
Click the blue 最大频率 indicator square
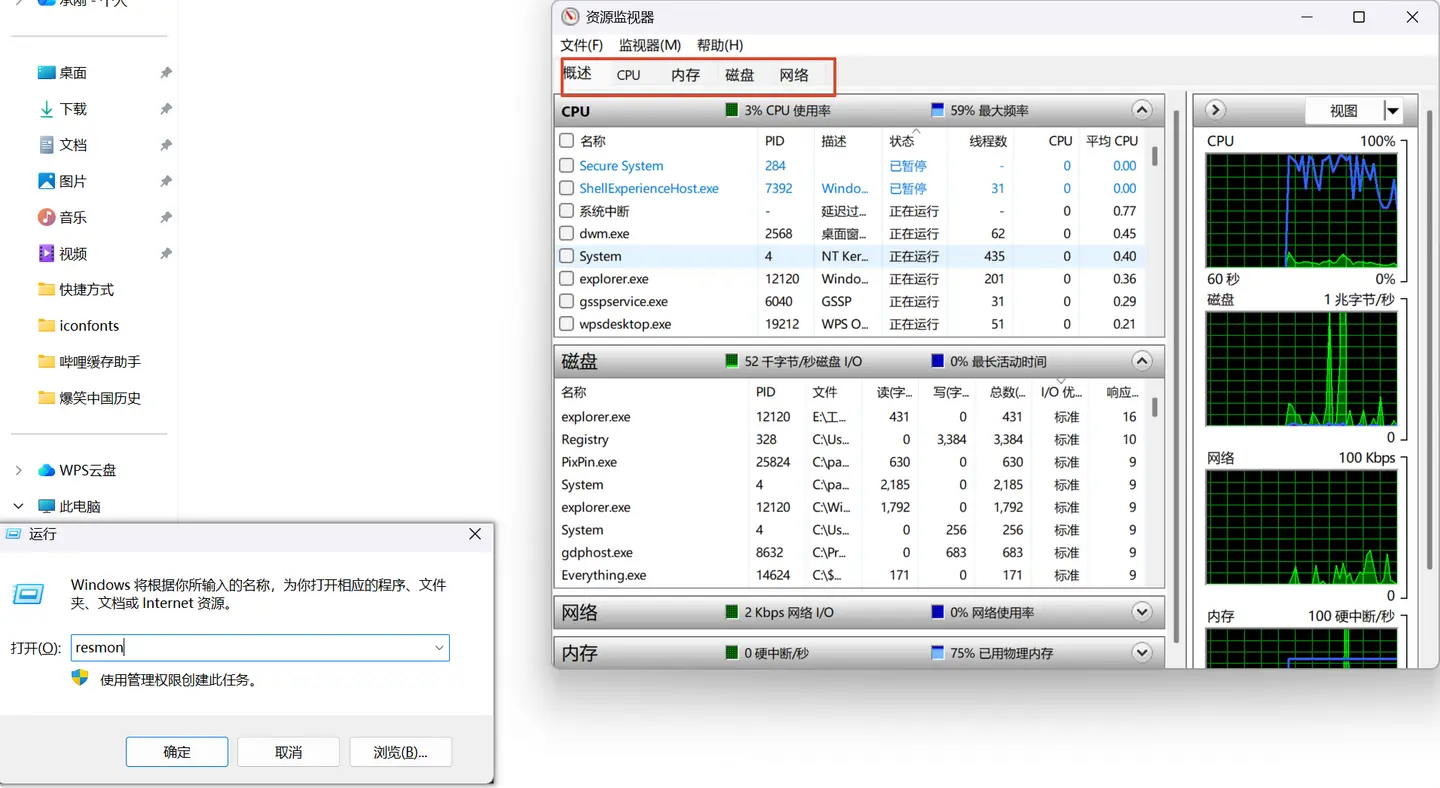click(x=937, y=110)
